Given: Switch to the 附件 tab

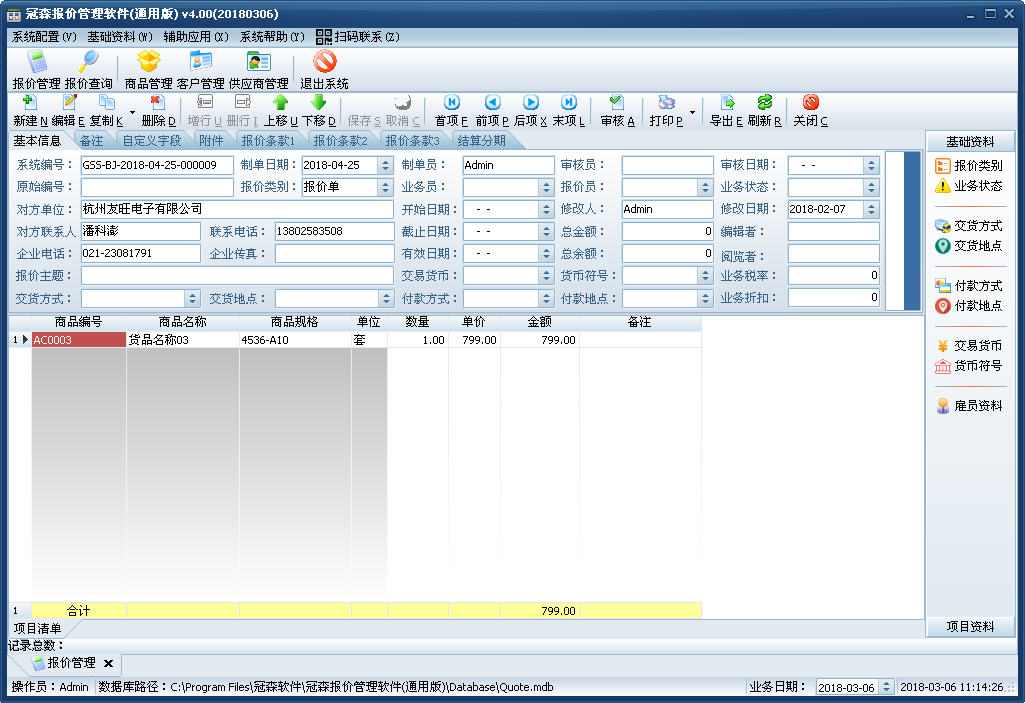Looking at the screenshot, I should (x=211, y=141).
